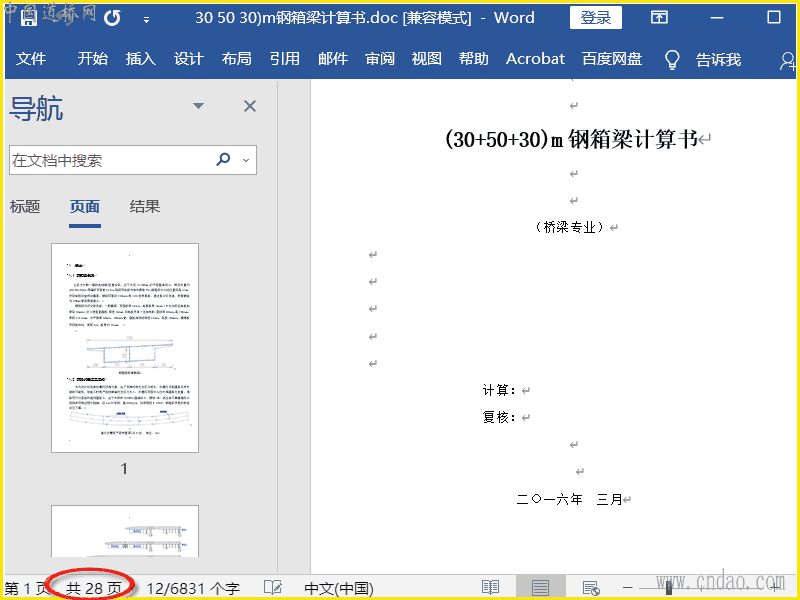Open Ribbon Display Options icon

pyautogui.click(x=659, y=17)
